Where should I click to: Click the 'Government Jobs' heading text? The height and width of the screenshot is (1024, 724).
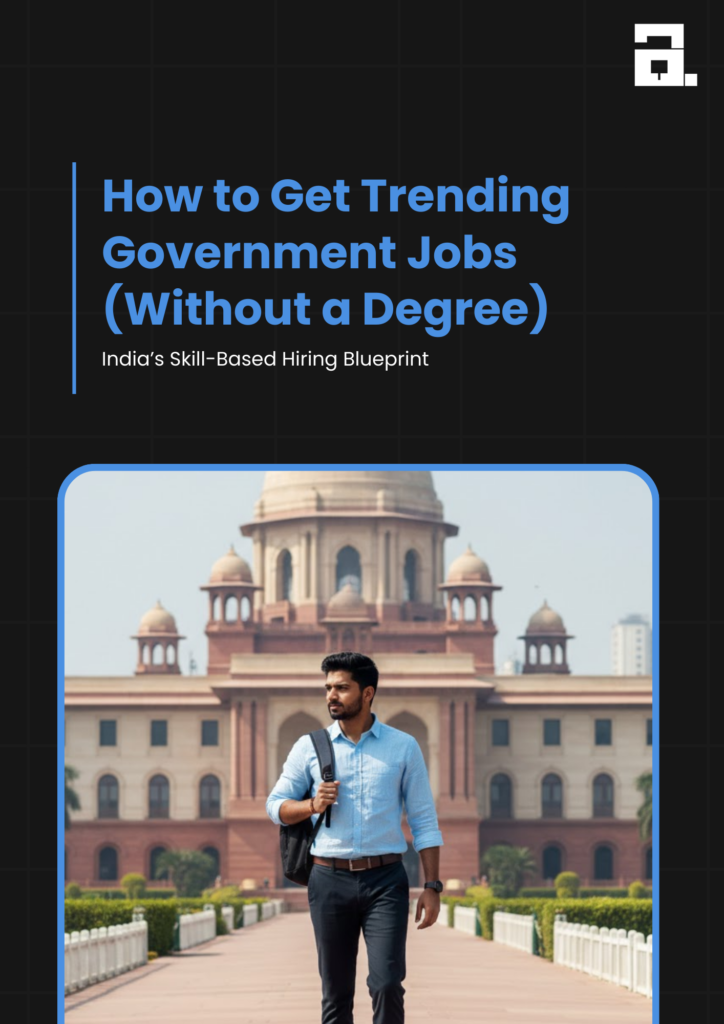point(309,253)
